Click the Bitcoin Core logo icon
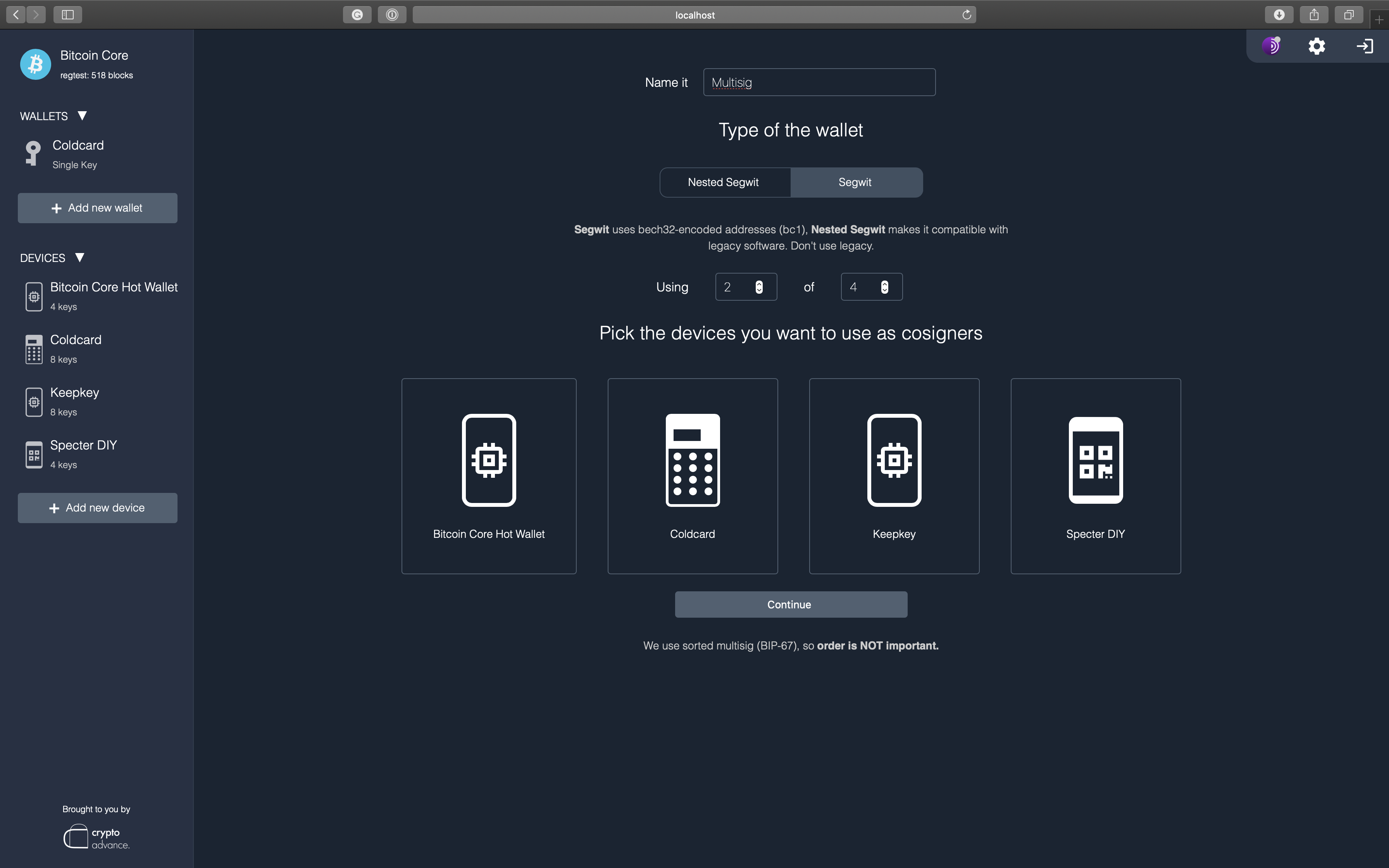The image size is (1389, 868). point(36,64)
